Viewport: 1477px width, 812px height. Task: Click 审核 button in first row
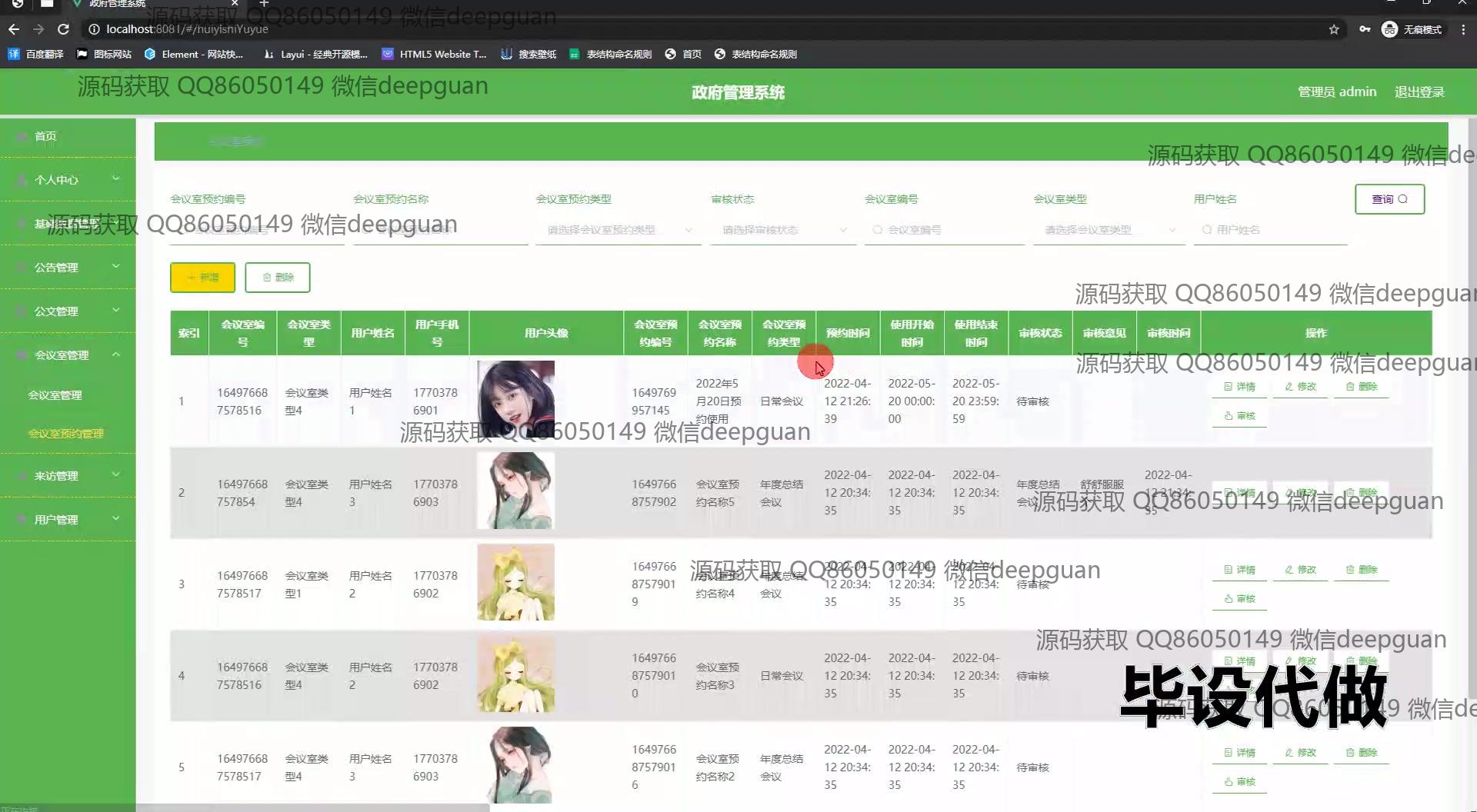click(1239, 416)
